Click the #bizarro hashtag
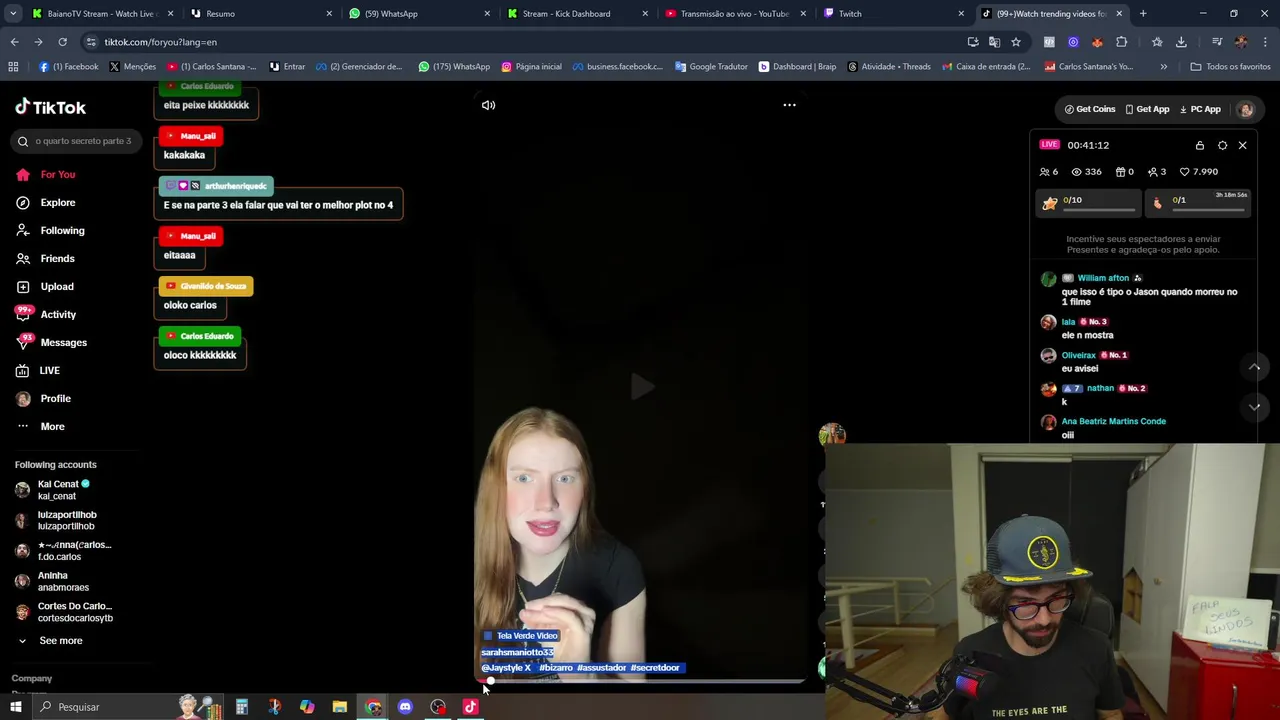This screenshot has height=720, width=1280. (556, 668)
